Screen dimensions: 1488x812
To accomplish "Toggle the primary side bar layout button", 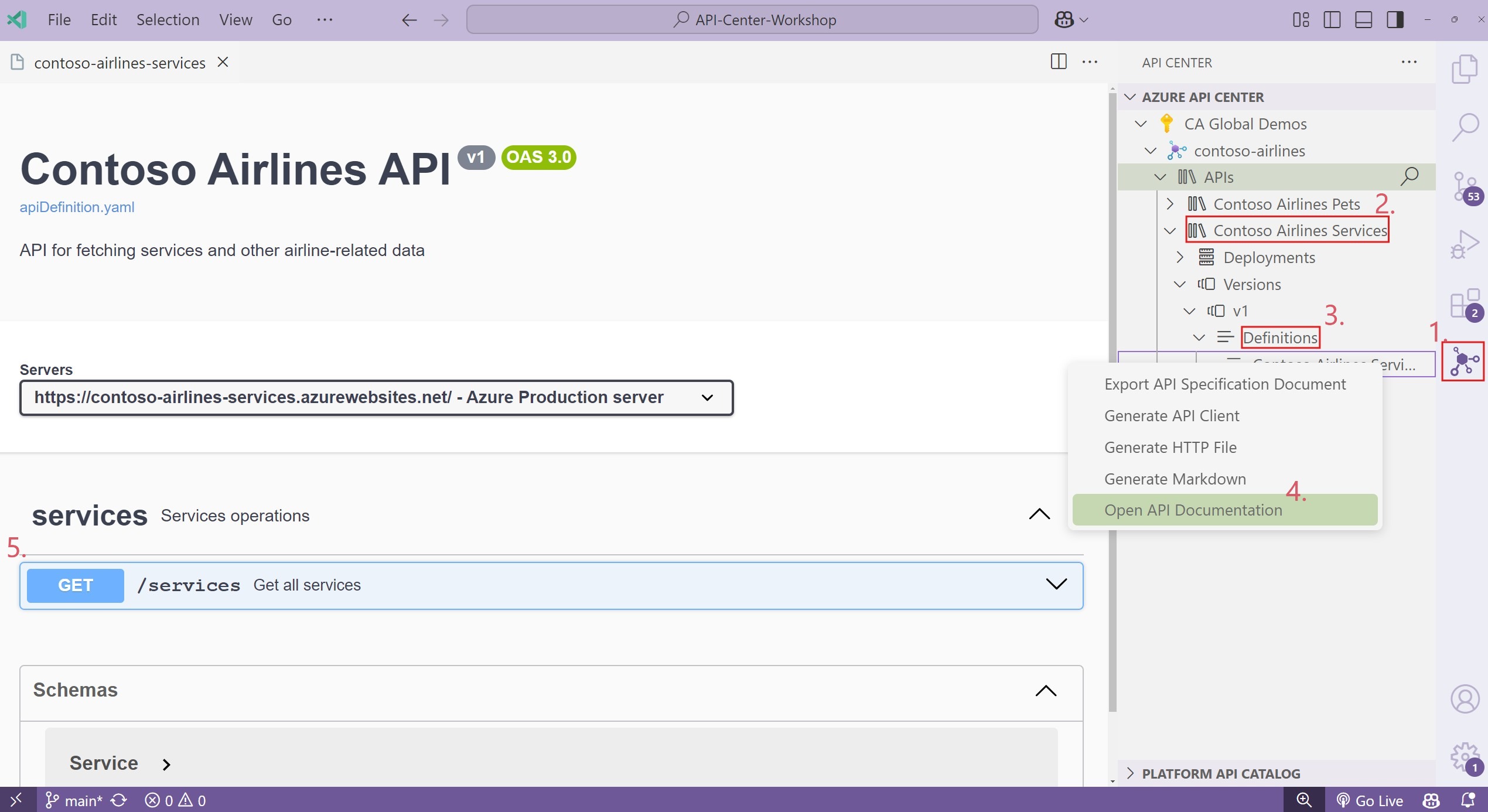I will point(1332,20).
